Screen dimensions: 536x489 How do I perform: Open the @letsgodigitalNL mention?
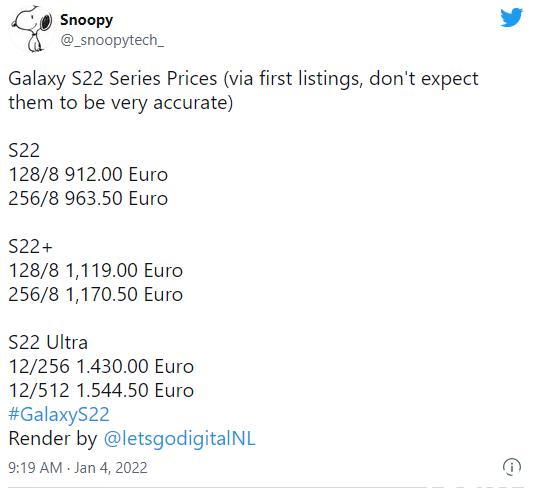(x=179, y=439)
